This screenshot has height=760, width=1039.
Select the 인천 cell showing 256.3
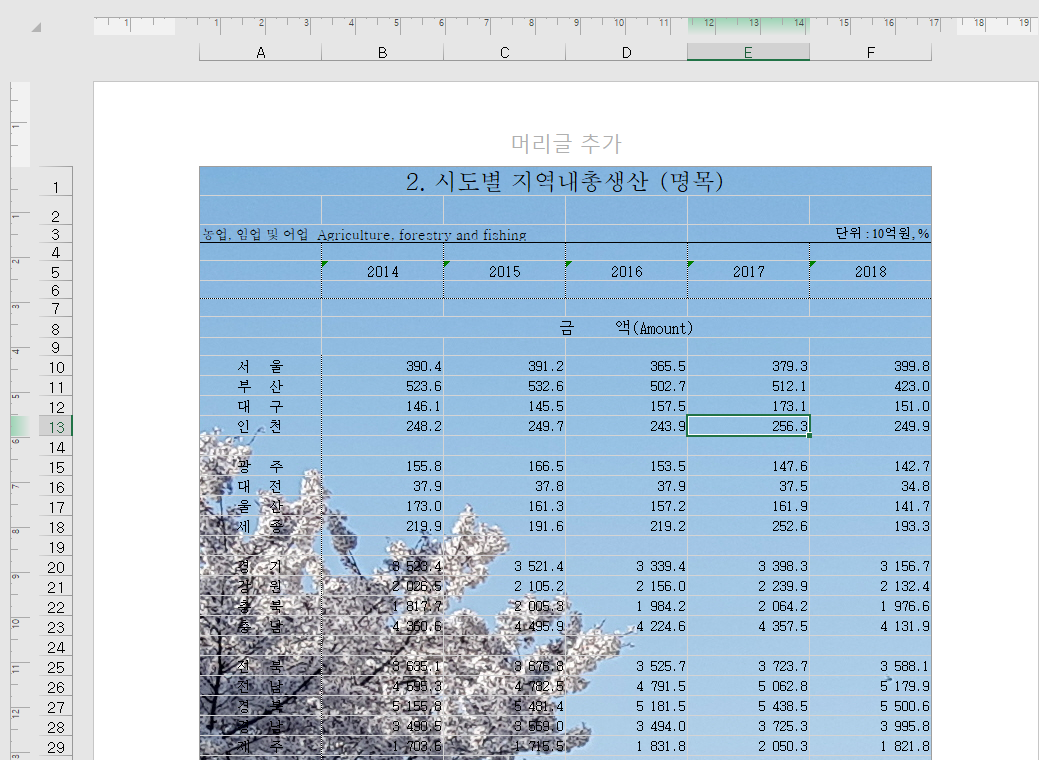coord(748,425)
